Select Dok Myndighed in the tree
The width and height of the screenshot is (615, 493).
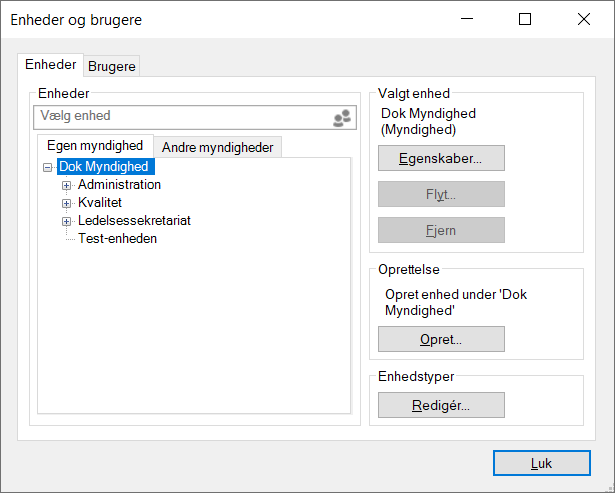(104, 167)
